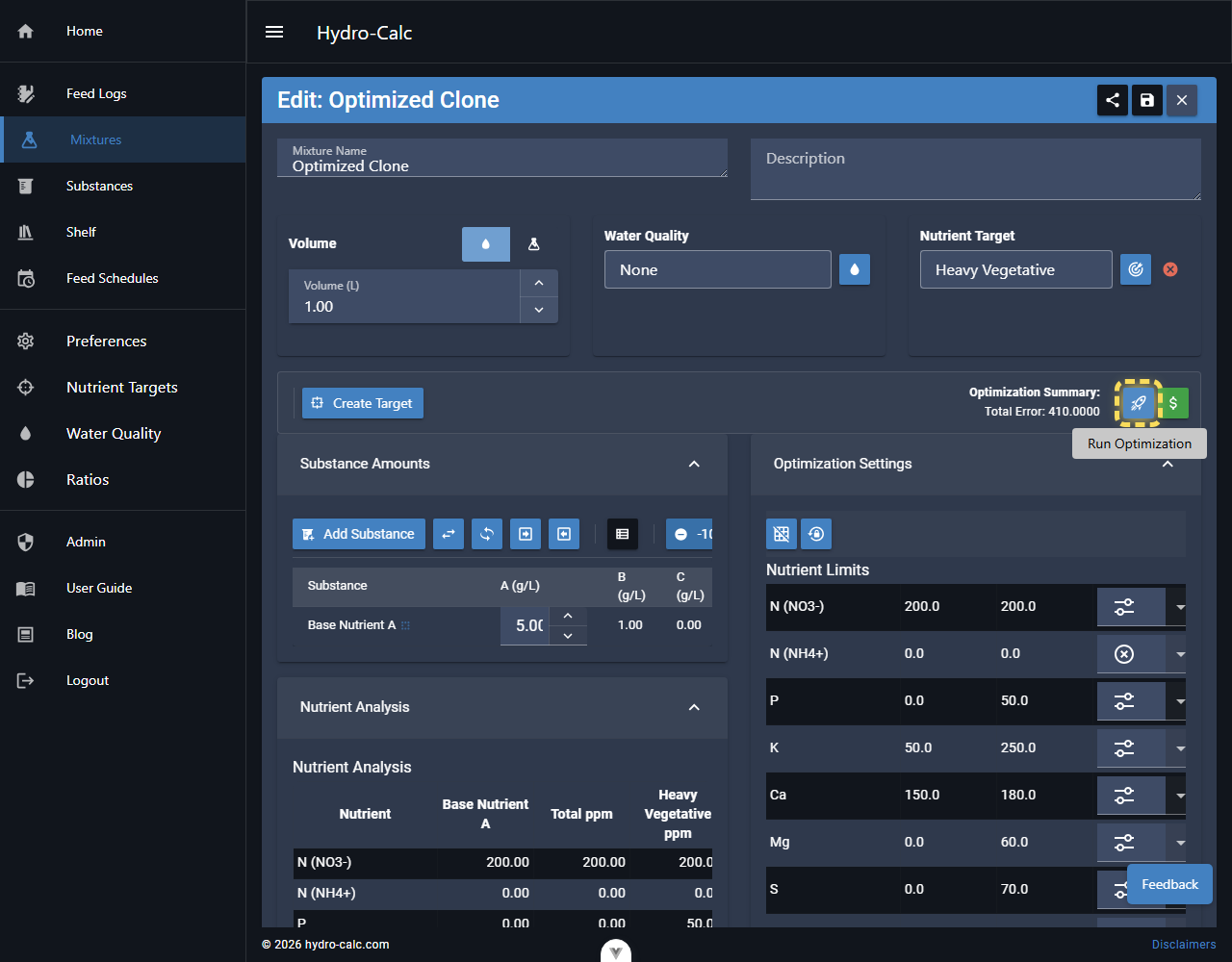This screenshot has width=1232, height=962.
Task: Log out via the sidebar Logout item
Action: [123, 680]
